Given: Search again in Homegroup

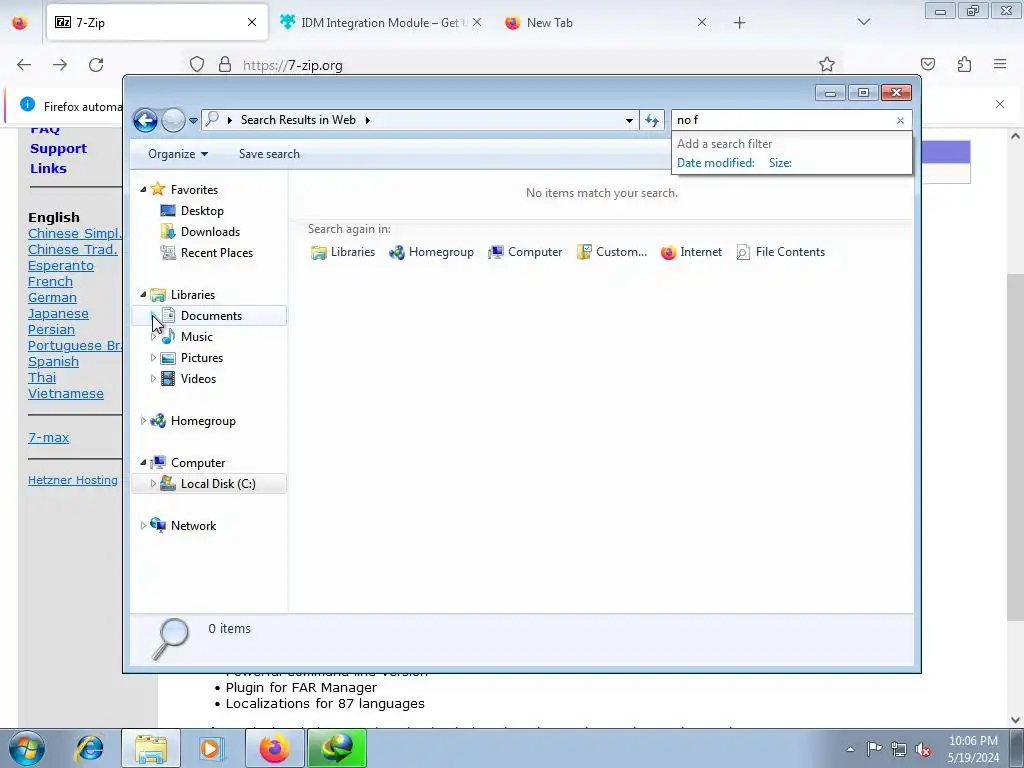Looking at the screenshot, I should coord(431,252).
